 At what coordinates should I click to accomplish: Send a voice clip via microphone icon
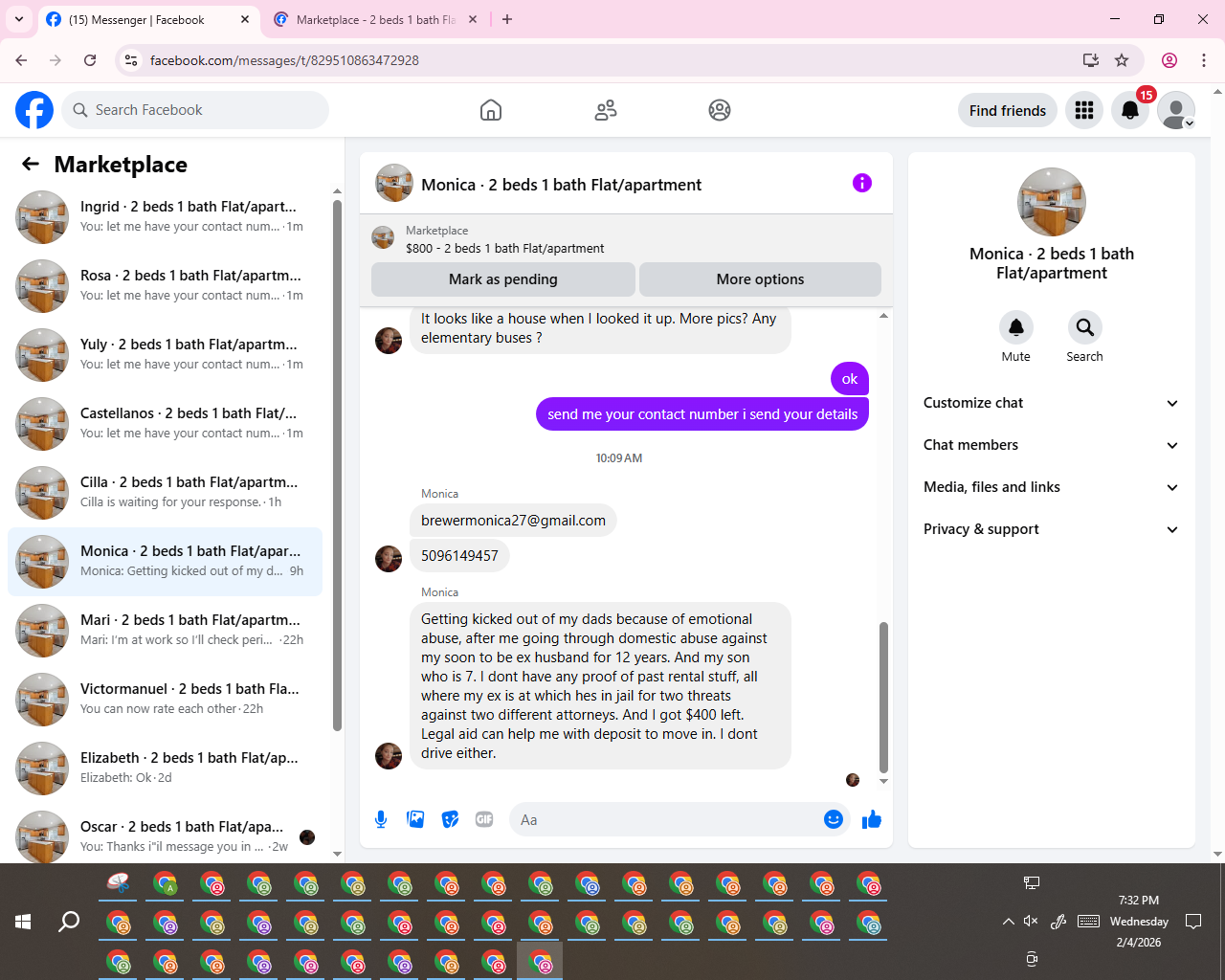[381, 819]
